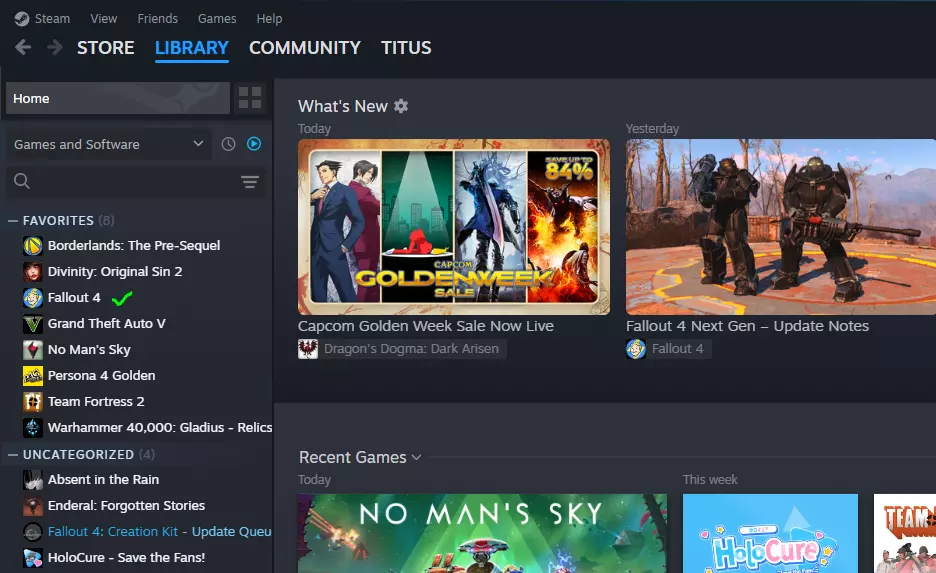Select Persona 4 Golden
The image size is (936, 573).
[x=101, y=375]
